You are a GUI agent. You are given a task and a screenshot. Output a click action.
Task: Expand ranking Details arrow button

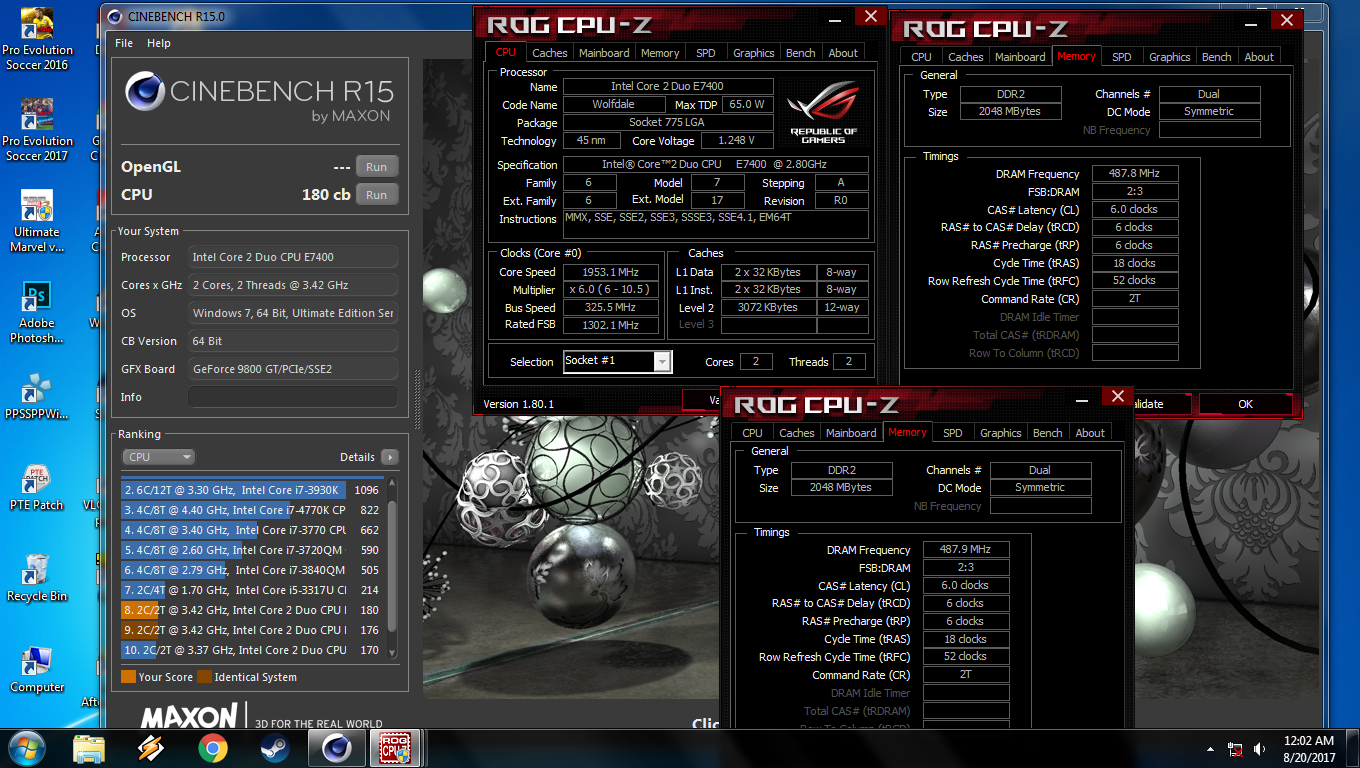(x=389, y=457)
